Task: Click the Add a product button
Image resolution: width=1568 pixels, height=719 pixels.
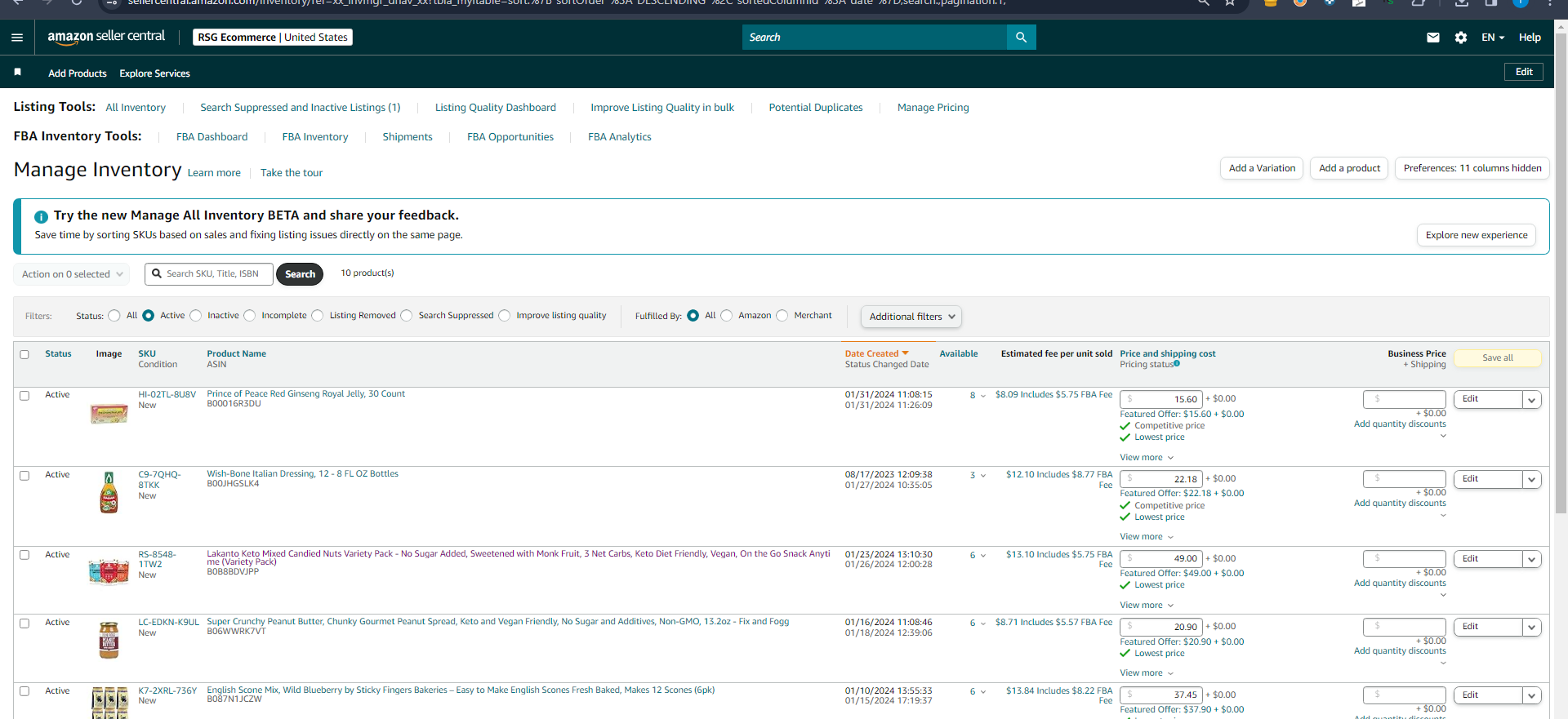Action: (x=1350, y=168)
